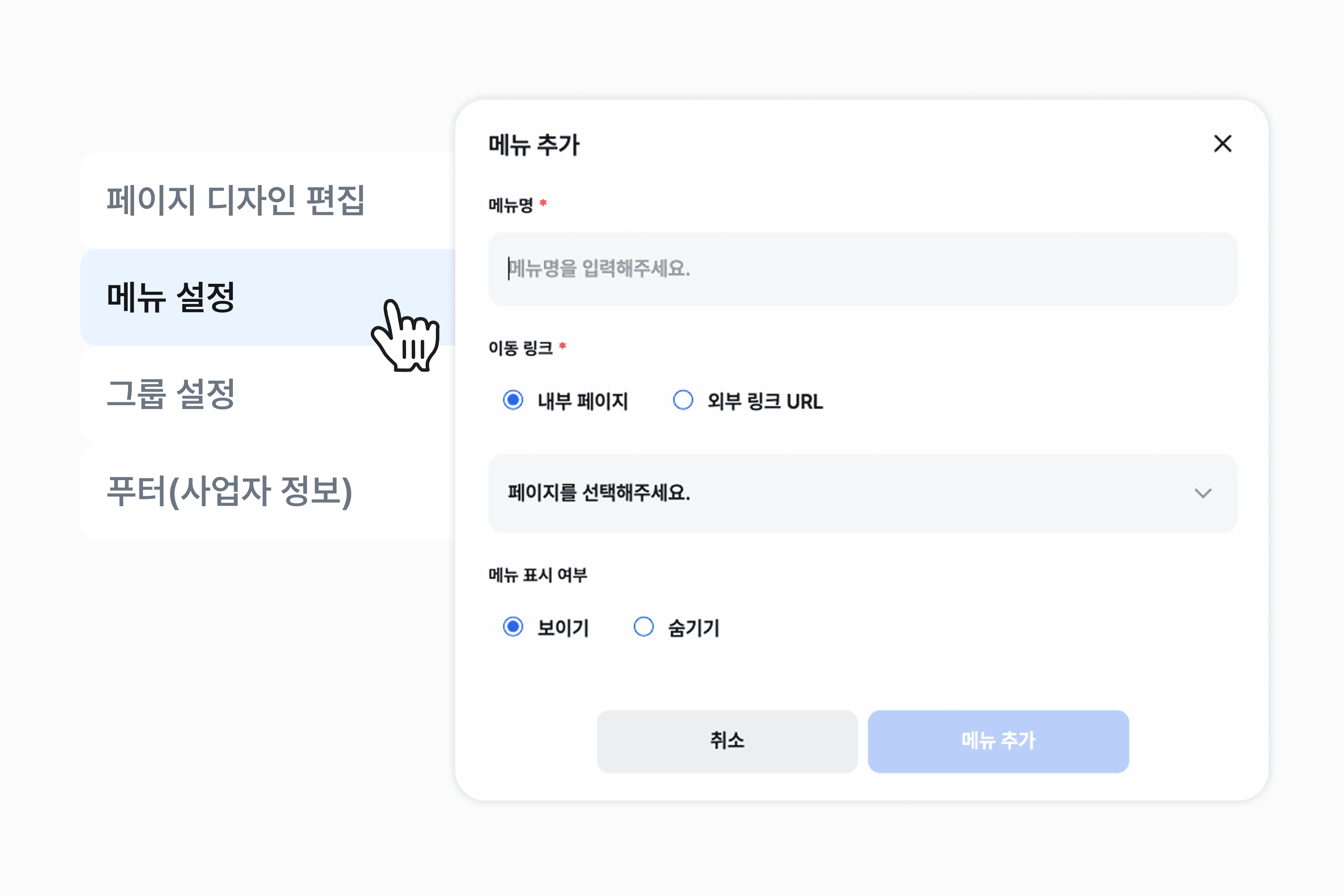The height and width of the screenshot is (896, 1344).
Task: Click the hand pointer cursor icon
Action: (406, 336)
